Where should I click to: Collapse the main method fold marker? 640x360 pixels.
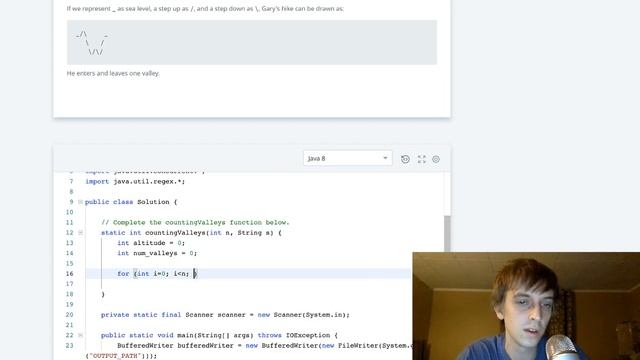pos(80,335)
